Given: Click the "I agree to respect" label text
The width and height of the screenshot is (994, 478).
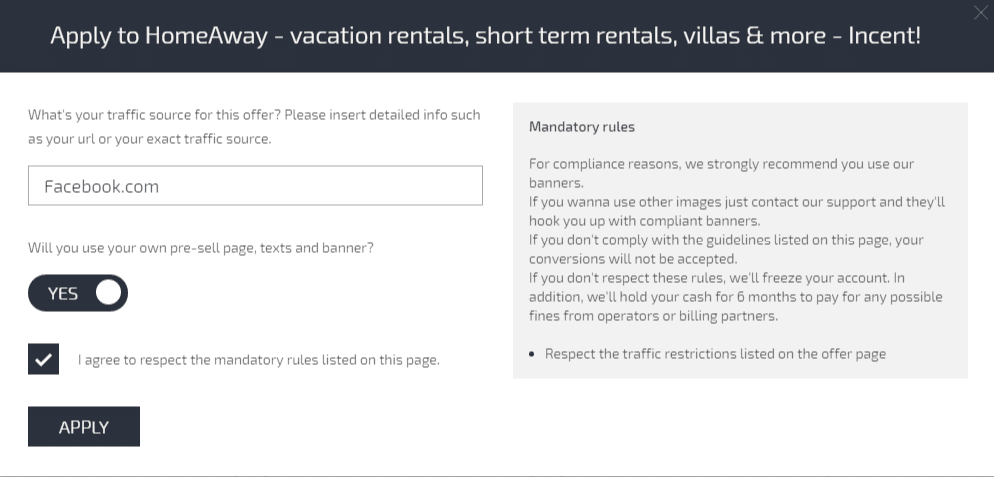Looking at the screenshot, I should (x=258, y=360).
